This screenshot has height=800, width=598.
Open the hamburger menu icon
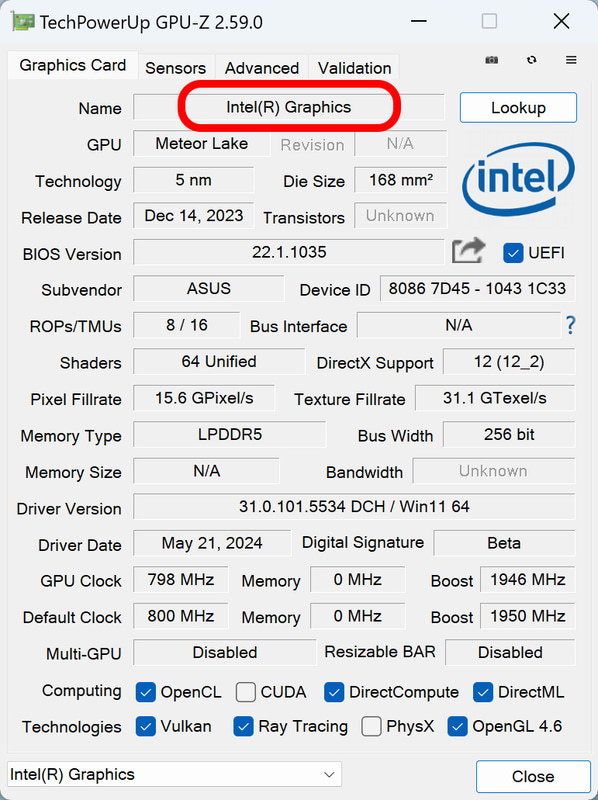click(571, 60)
